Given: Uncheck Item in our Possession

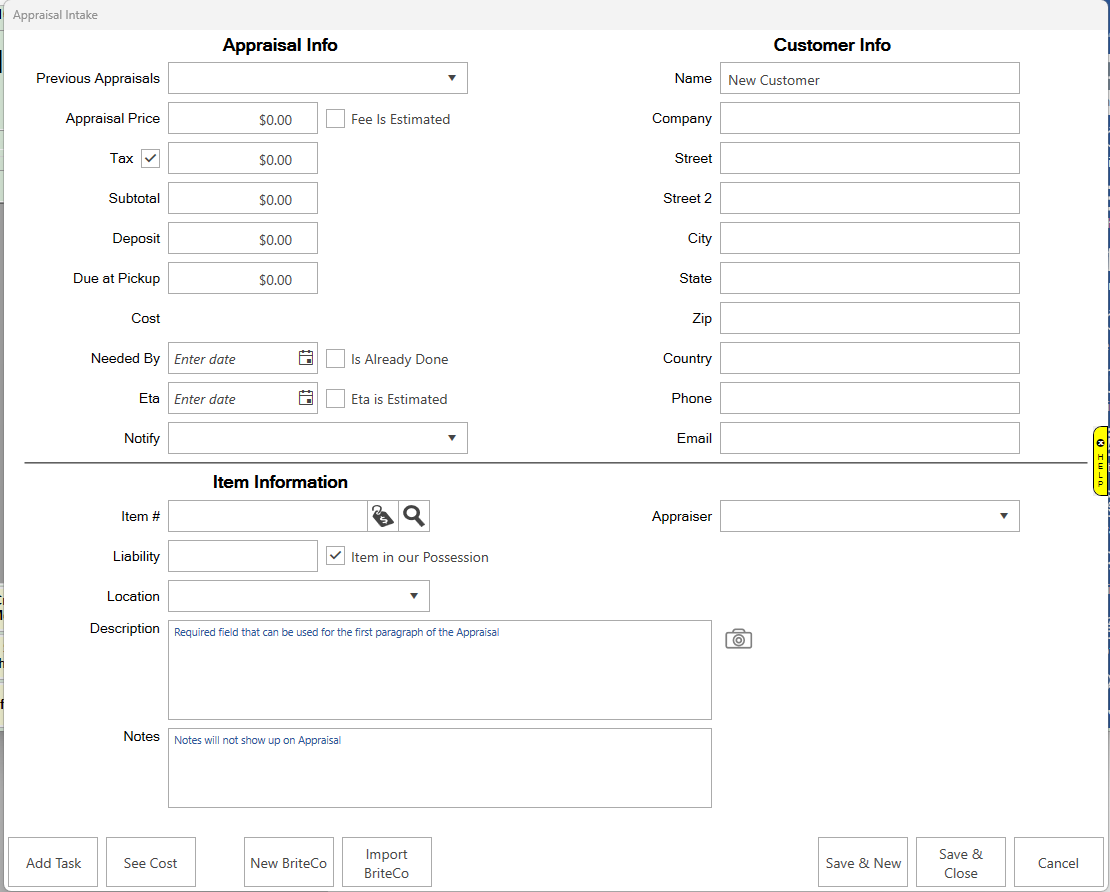Looking at the screenshot, I should tap(336, 556).
